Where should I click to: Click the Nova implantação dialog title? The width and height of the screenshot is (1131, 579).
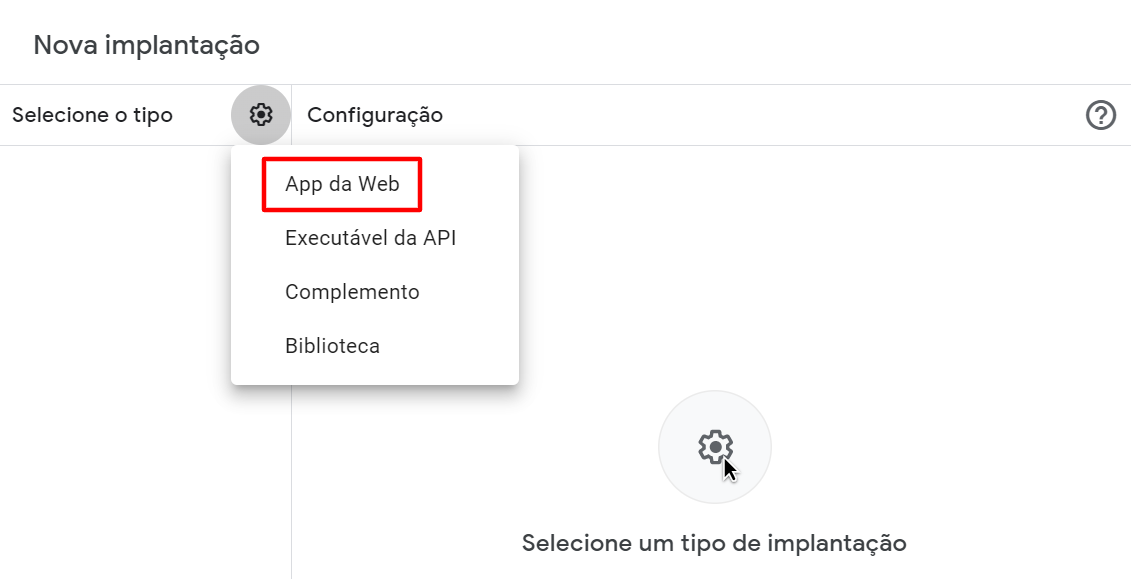point(146,45)
